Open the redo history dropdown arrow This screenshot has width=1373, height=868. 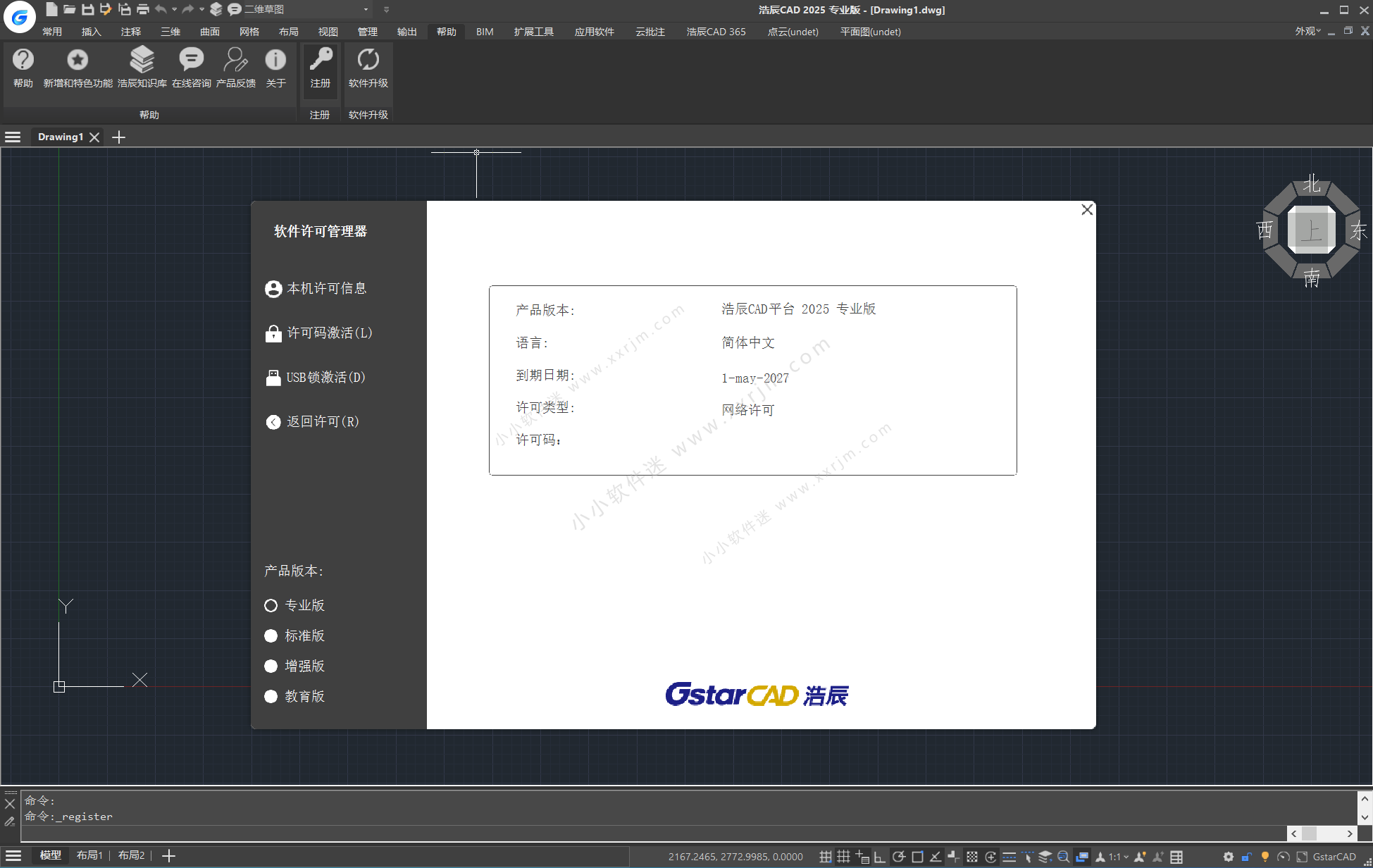coord(201,9)
